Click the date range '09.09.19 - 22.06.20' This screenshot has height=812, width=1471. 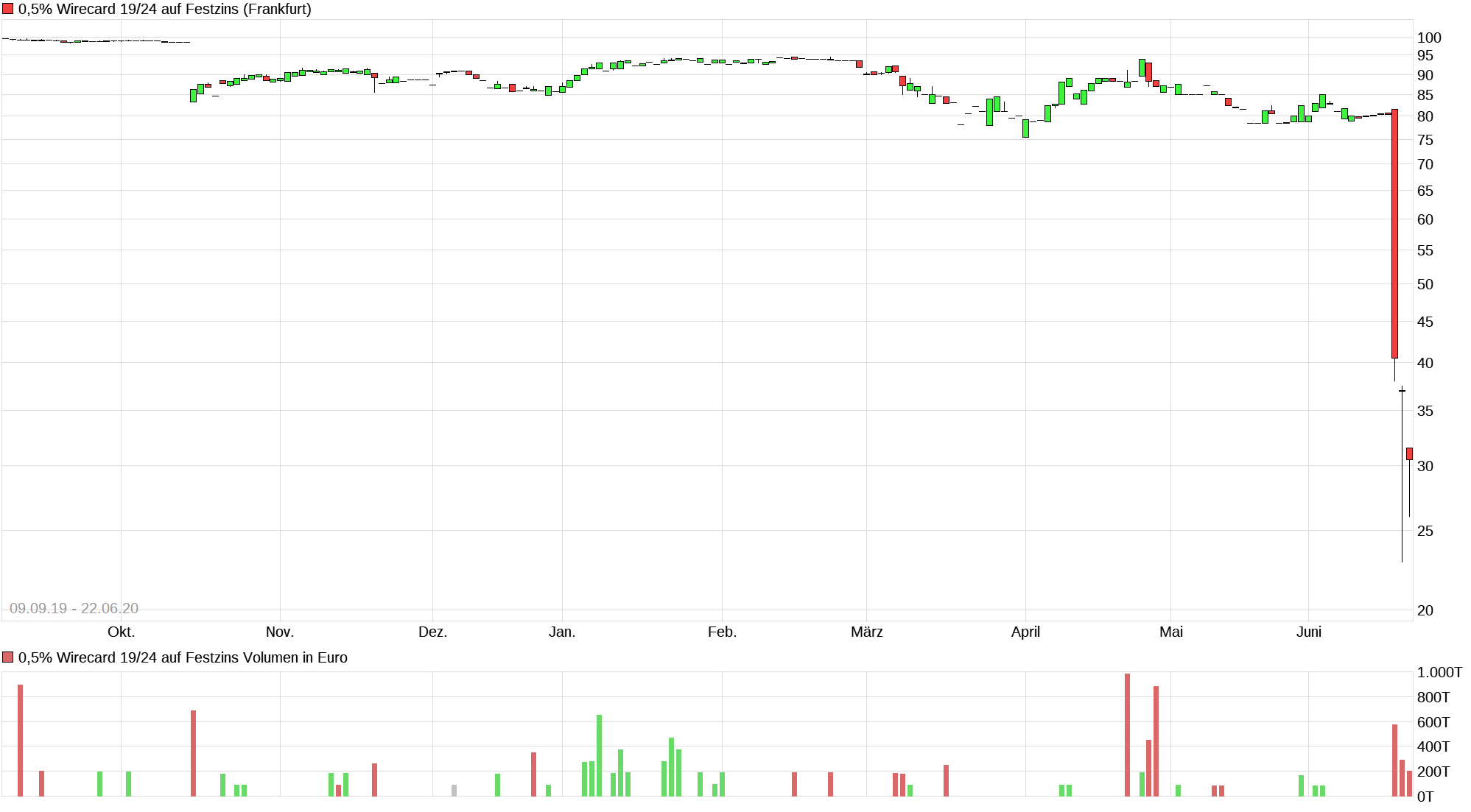pos(74,608)
